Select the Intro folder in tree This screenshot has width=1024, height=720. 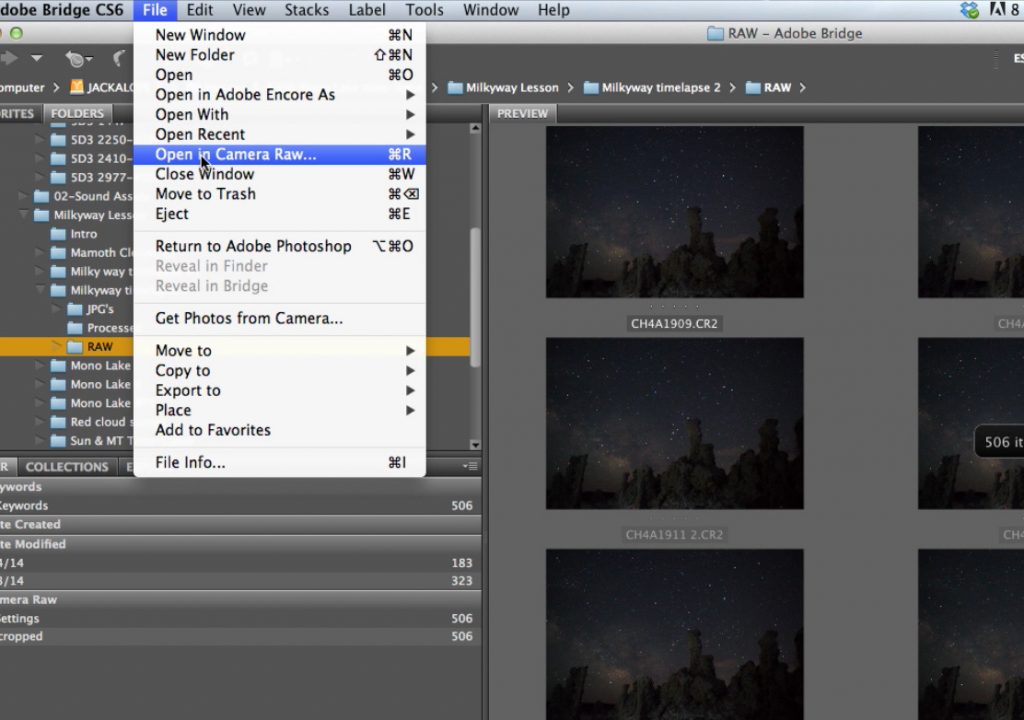tap(74, 234)
